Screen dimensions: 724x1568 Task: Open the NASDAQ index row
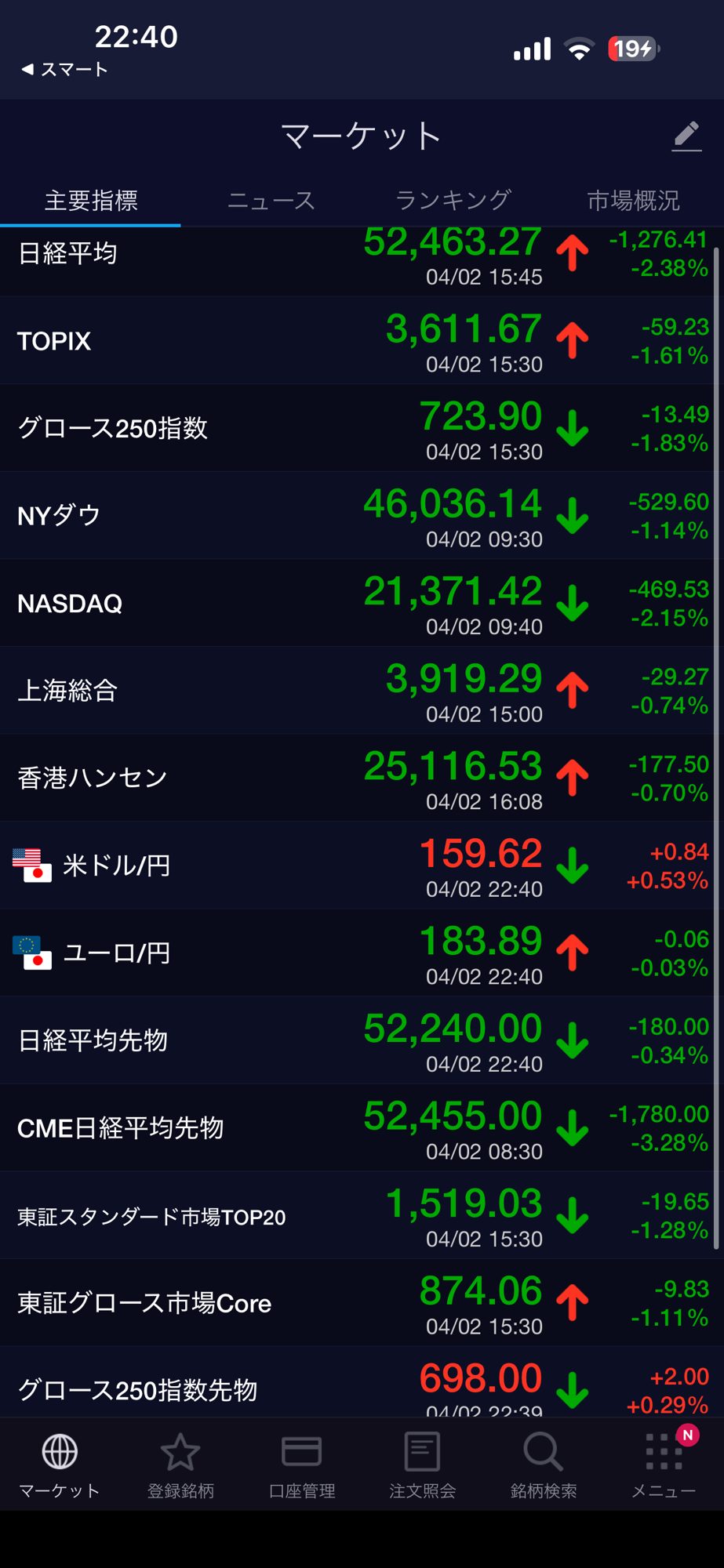click(70, 604)
